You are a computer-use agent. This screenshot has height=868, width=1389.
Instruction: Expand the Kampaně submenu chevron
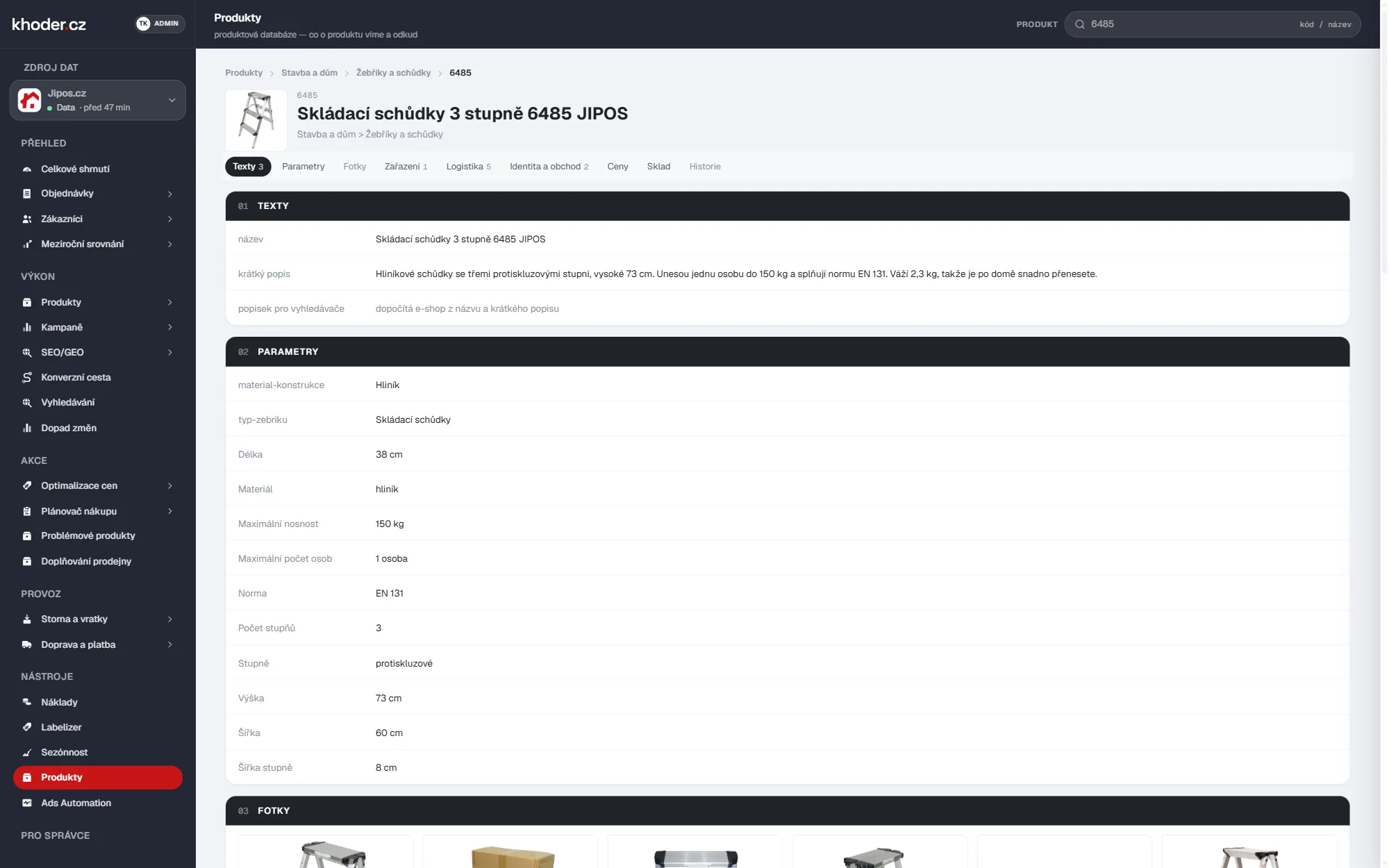point(169,327)
